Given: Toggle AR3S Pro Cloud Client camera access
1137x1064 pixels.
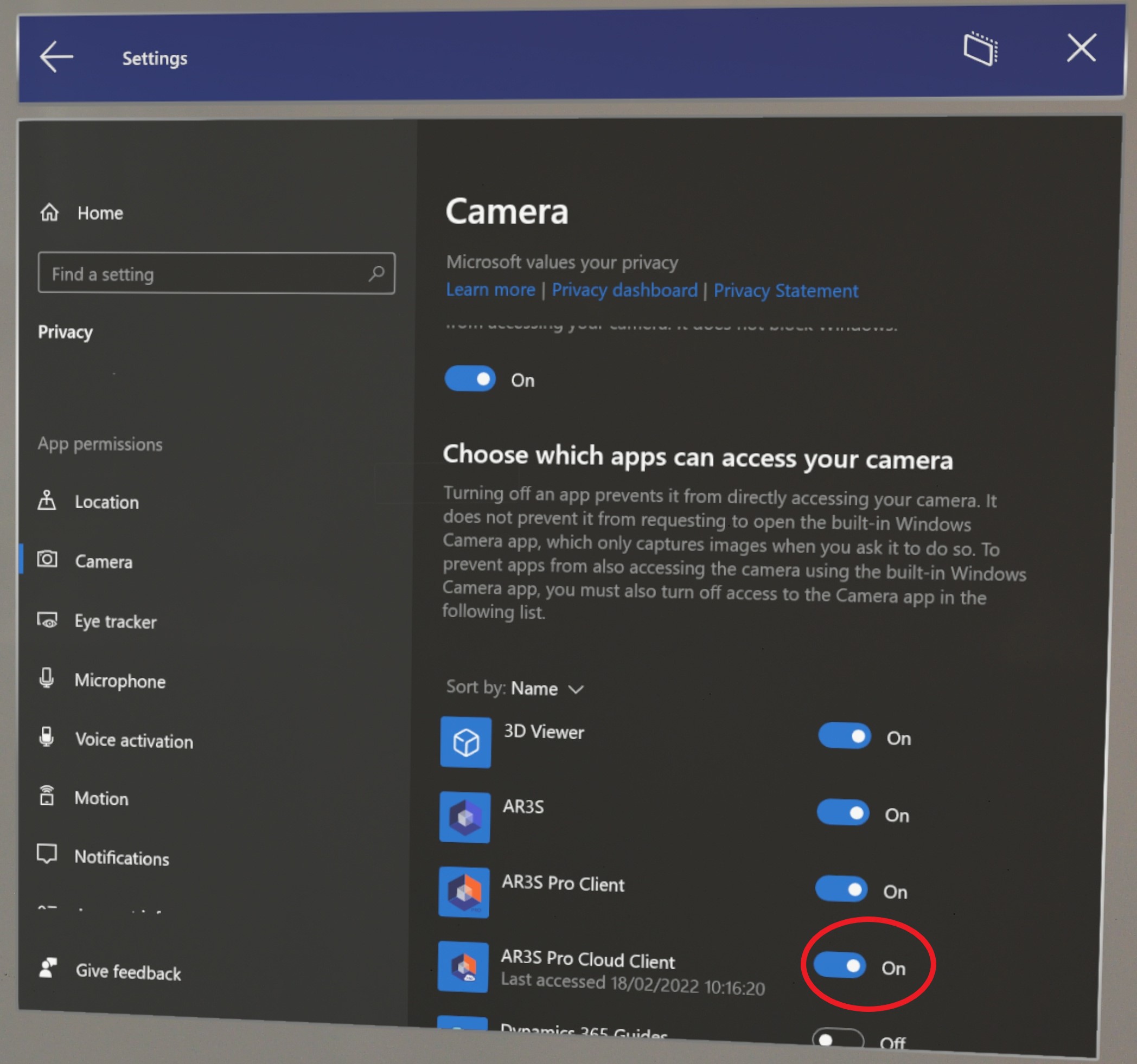Looking at the screenshot, I should 840,966.
